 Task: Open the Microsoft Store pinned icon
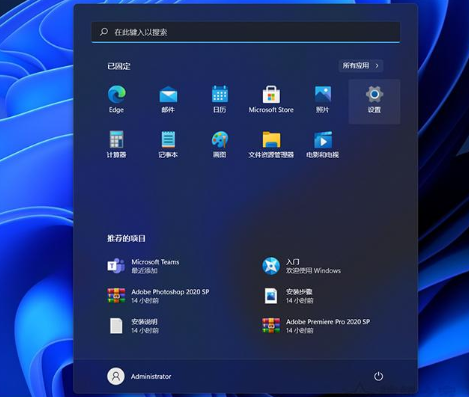pos(271,94)
